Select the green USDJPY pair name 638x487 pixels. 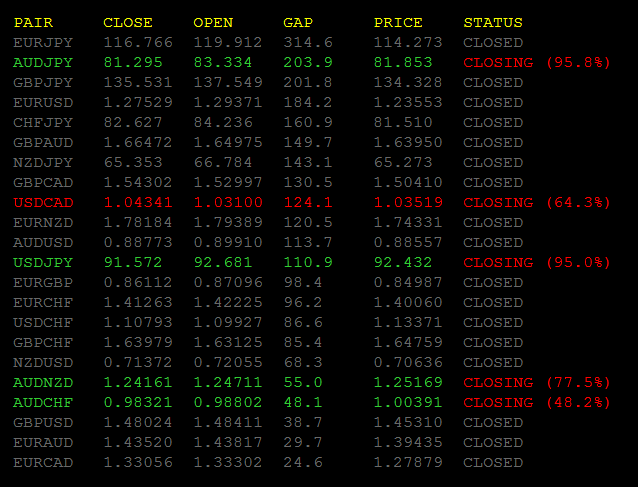43,262
